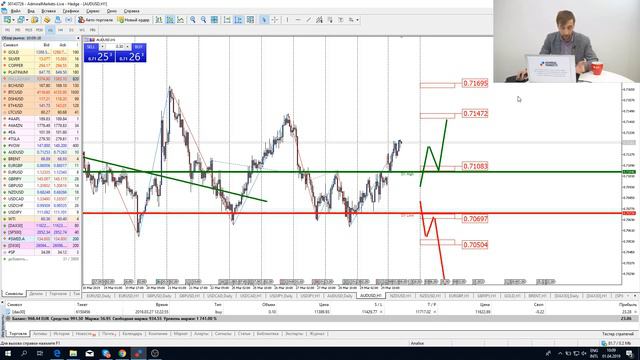Image resolution: width=640 pixels, height=360 pixels.
Task: Select the M1 timeframe button
Action: (x=7, y=30)
